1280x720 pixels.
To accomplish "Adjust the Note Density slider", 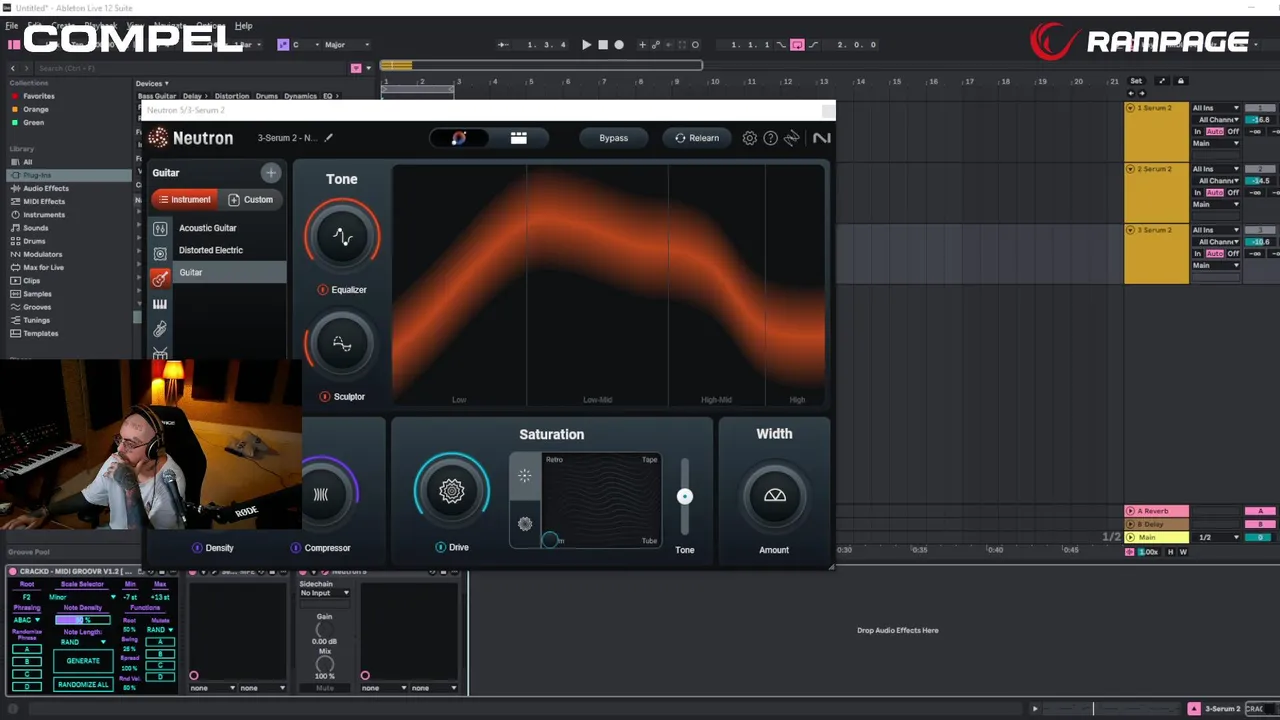I will pyautogui.click(x=83, y=620).
